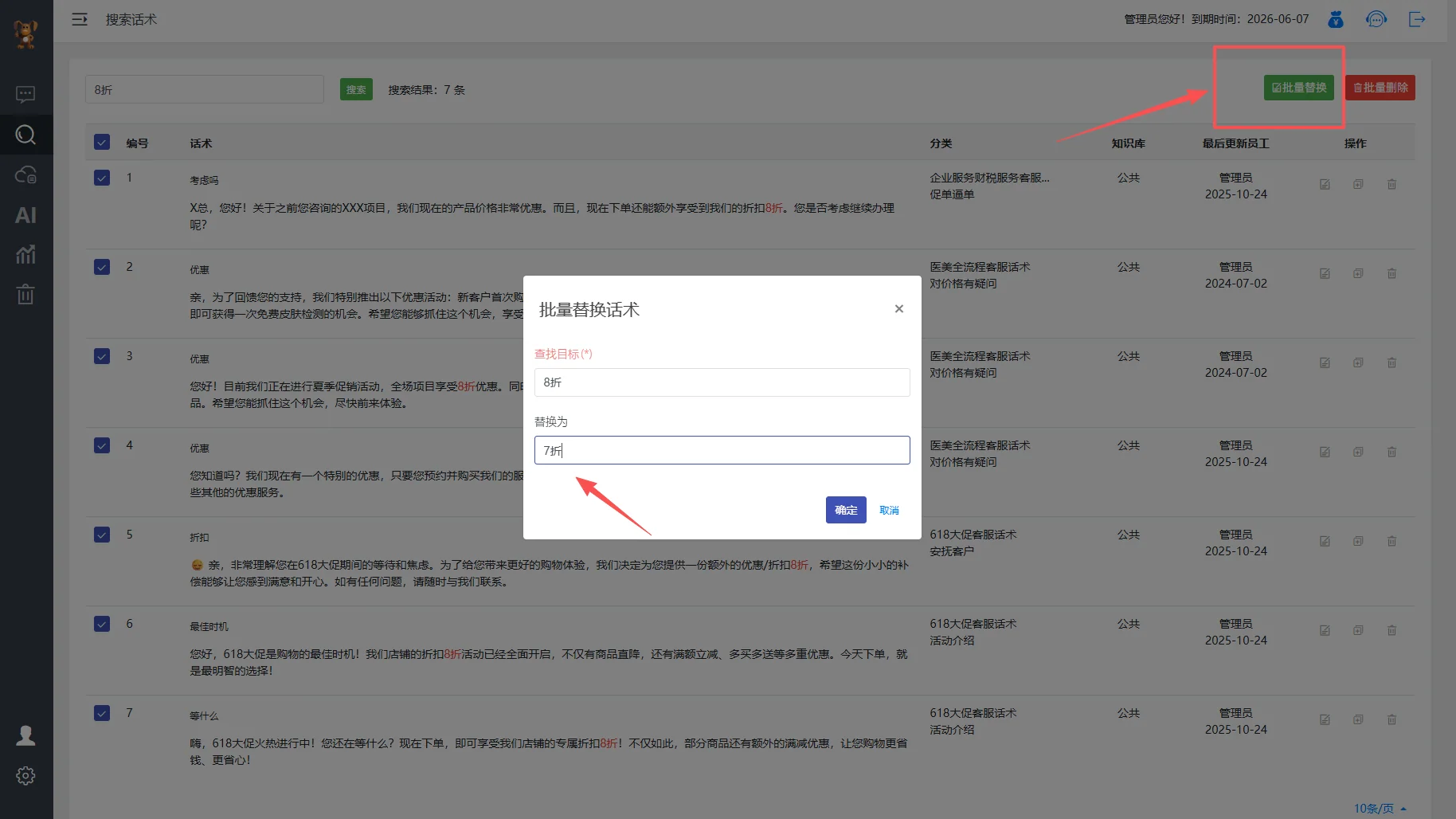The height and width of the screenshot is (819, 1456).
Task: Open the cloud settings sidebar icon
Action: pyautogui.click(x=25, y=174)
